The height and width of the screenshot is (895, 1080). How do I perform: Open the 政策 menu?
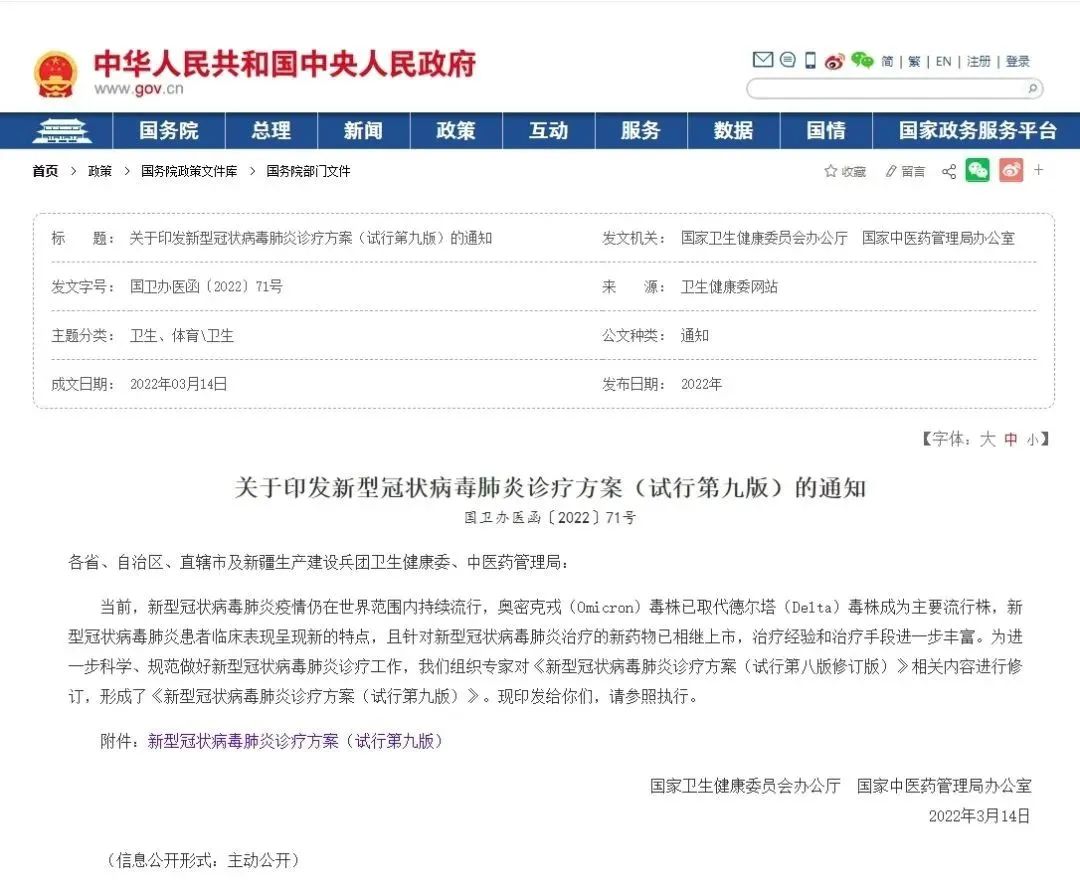pyautogui.click(x=456, y=130)
